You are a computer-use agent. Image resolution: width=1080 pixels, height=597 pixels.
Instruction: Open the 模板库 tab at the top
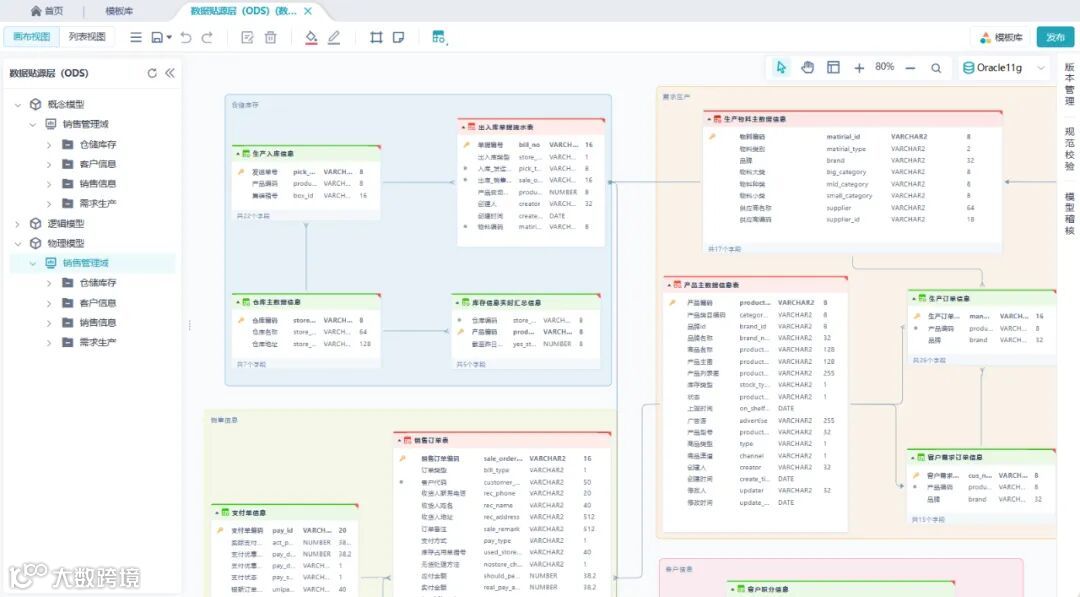[119, 11]
